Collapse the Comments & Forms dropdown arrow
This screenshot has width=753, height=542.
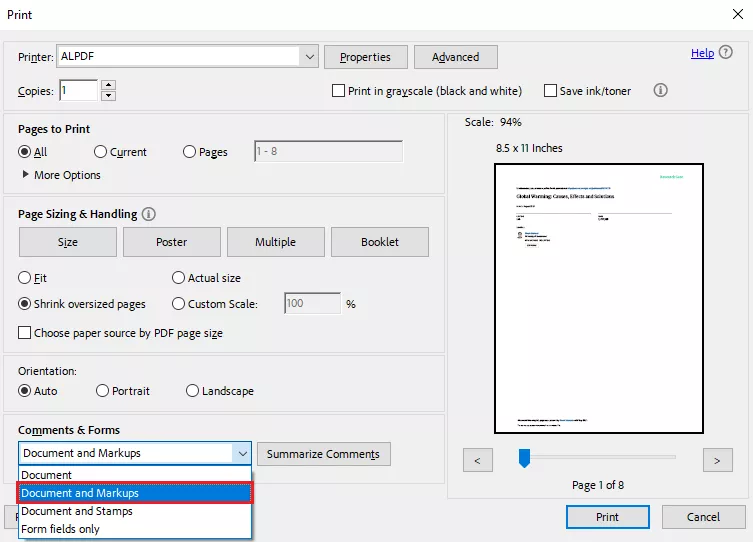point(243,453)
